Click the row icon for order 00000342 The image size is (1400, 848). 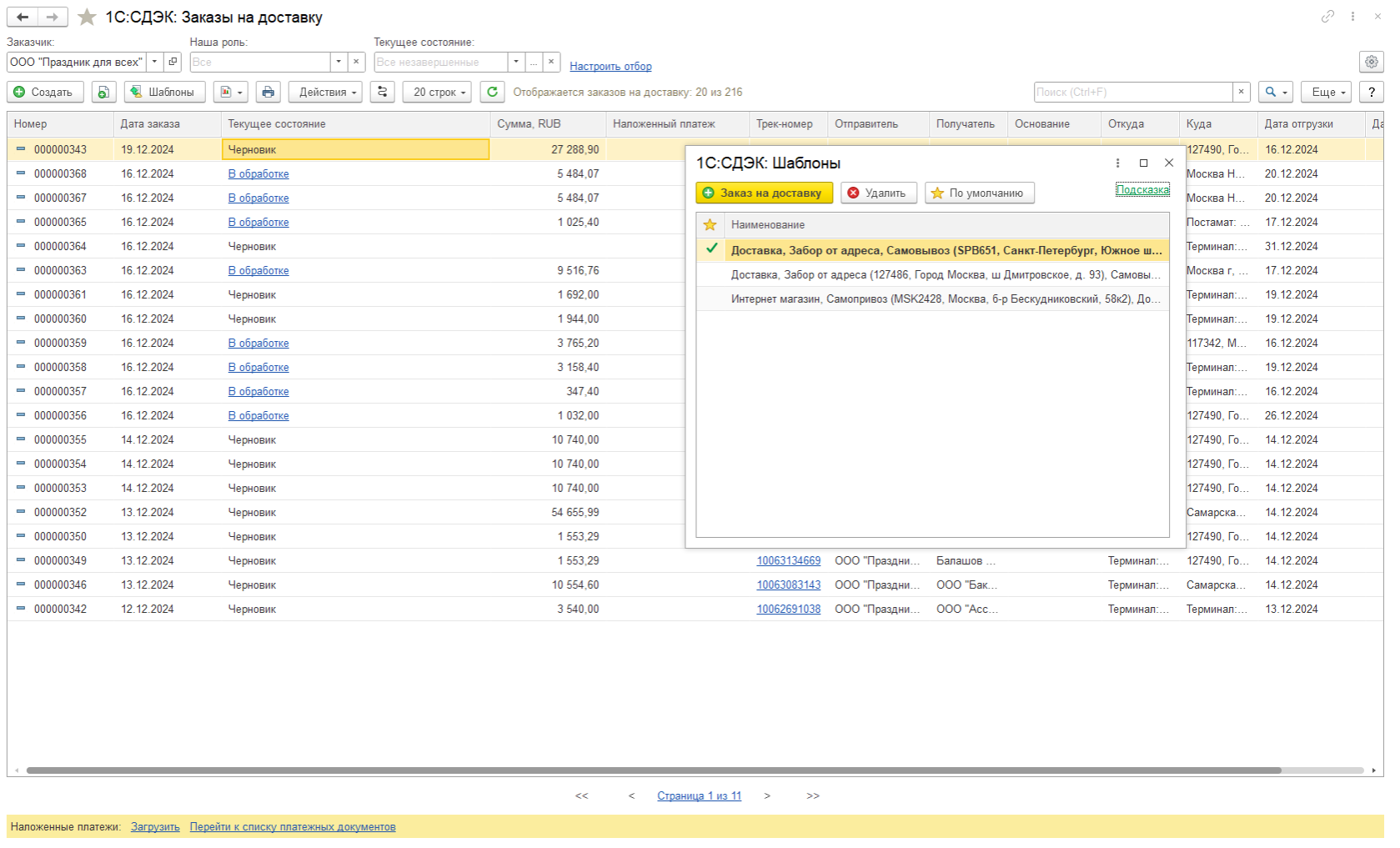[x=21, y=609]
